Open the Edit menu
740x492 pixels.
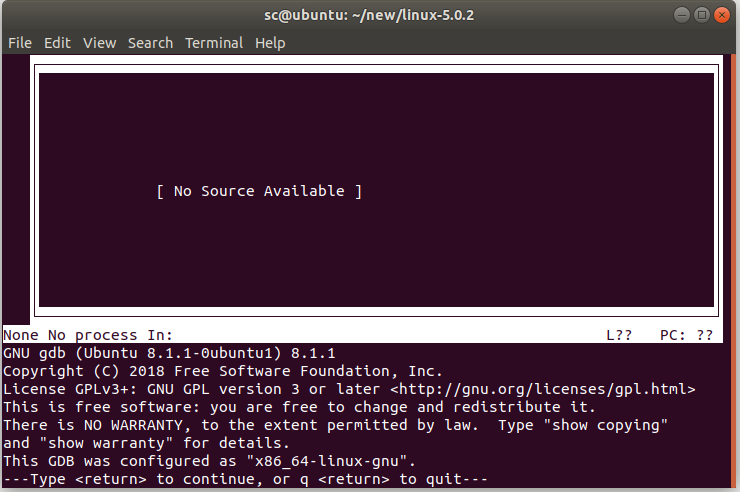[x=57, y=43]
